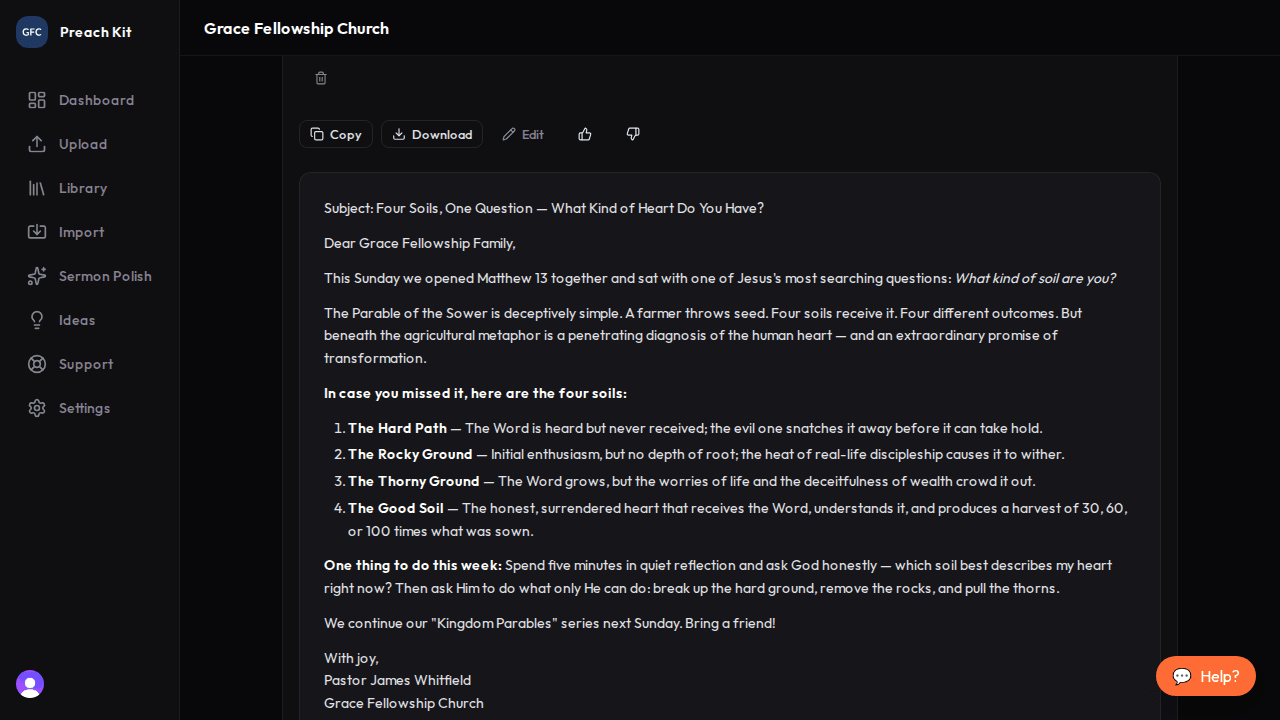Give a thumbs down to the email draft
Screen dimensions: 1280x720
[633, 134]
